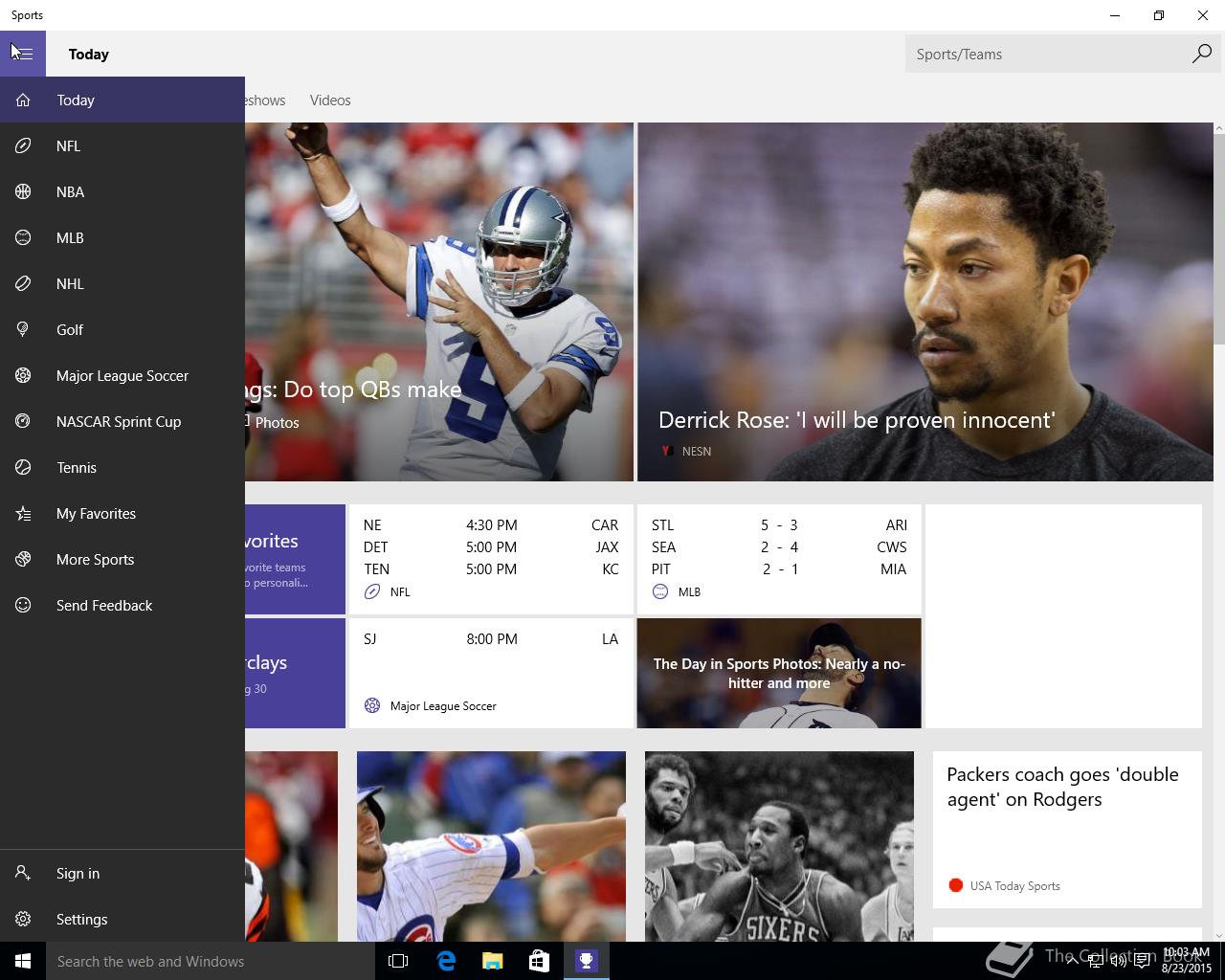Open the Windows Start menu
The width and height of the screenshot is (1225, 980).
tap(23, 961)
